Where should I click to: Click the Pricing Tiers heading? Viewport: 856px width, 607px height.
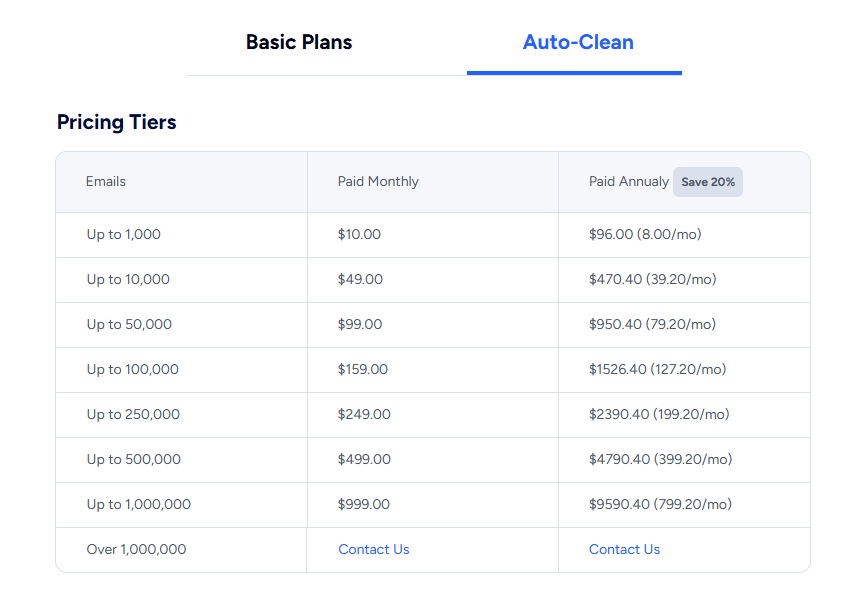(117, 122)
